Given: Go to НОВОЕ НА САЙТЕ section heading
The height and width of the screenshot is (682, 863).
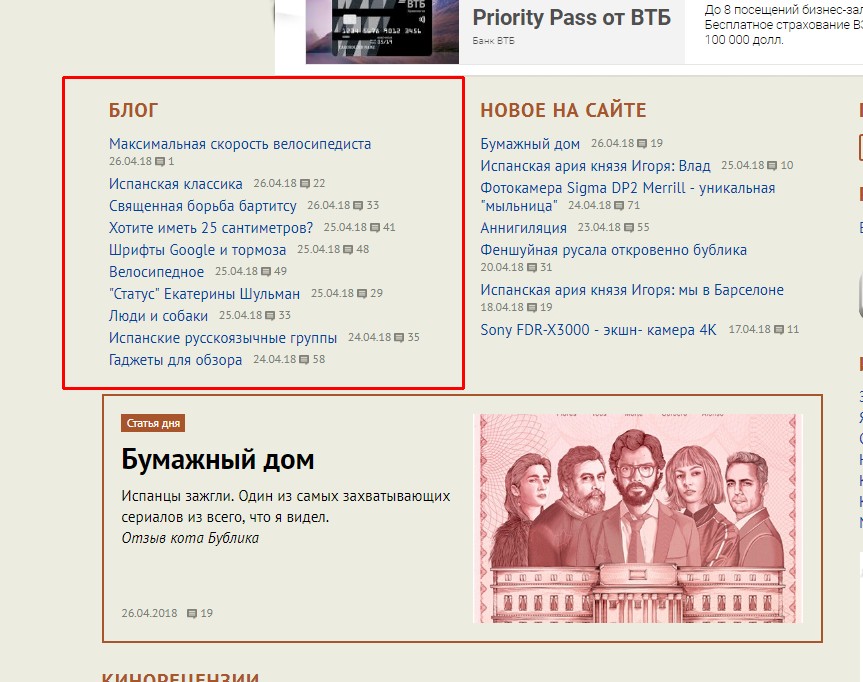Looking at the screenshot, I should coord(563,111).
